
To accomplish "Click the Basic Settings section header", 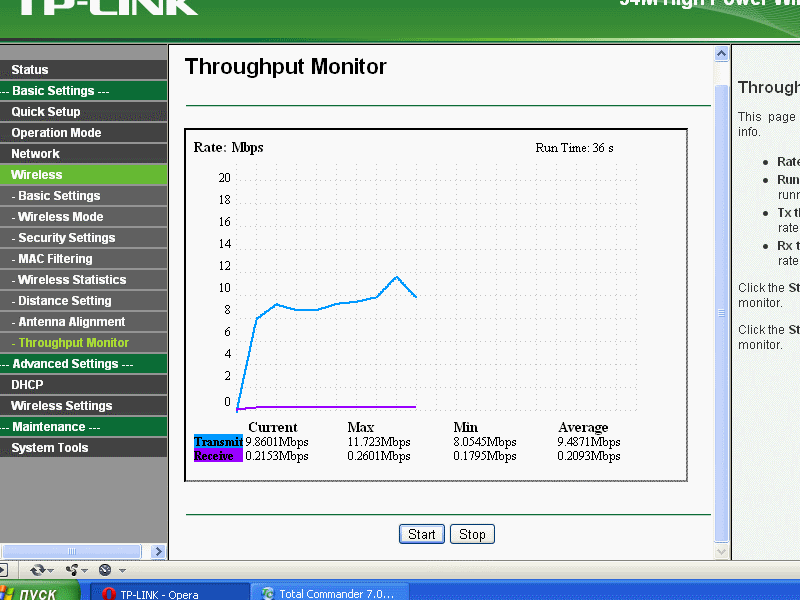I will (83, 91).
